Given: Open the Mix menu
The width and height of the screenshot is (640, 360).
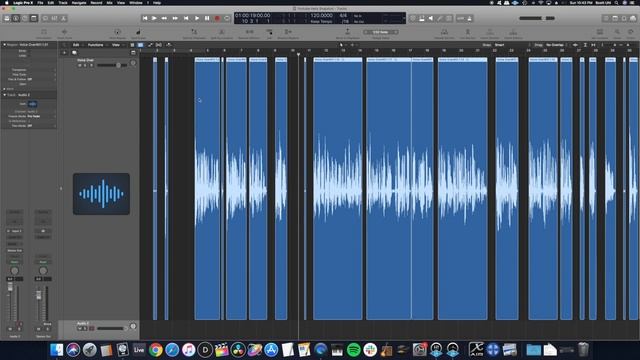Looking at the screenshot, I should [x=109, y=3].
